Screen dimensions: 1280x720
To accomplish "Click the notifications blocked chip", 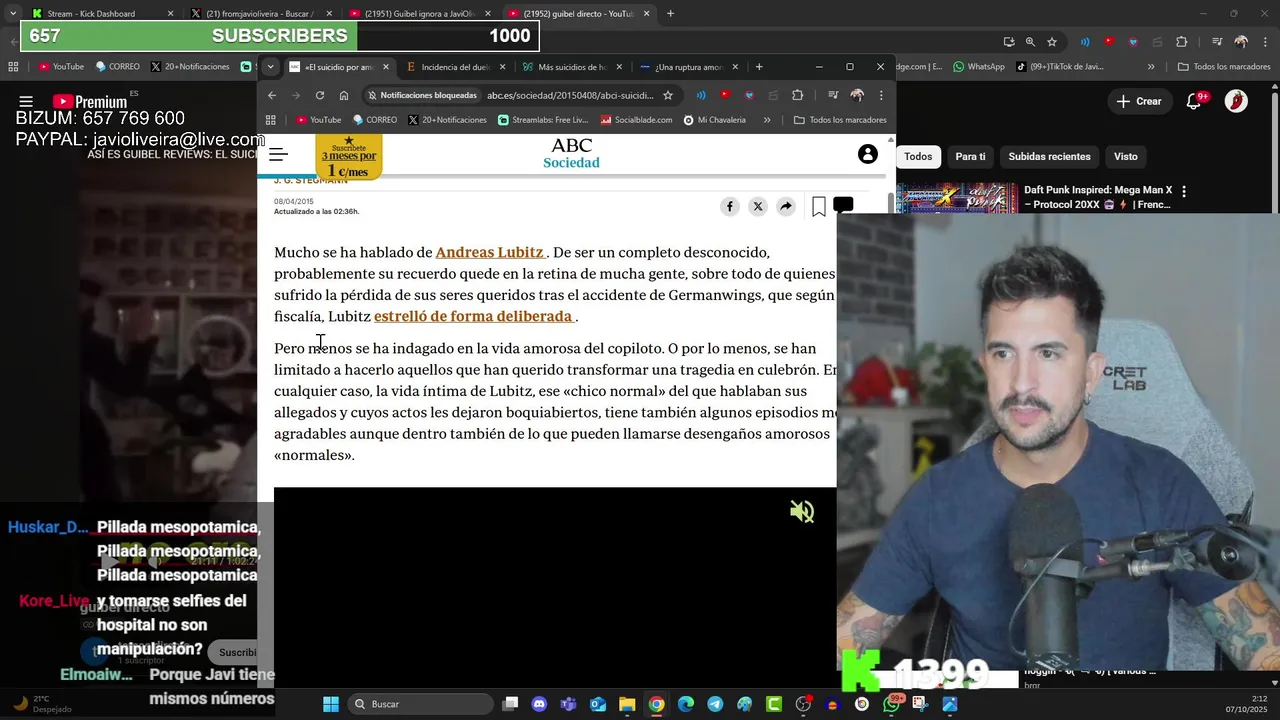I will 421,95.
